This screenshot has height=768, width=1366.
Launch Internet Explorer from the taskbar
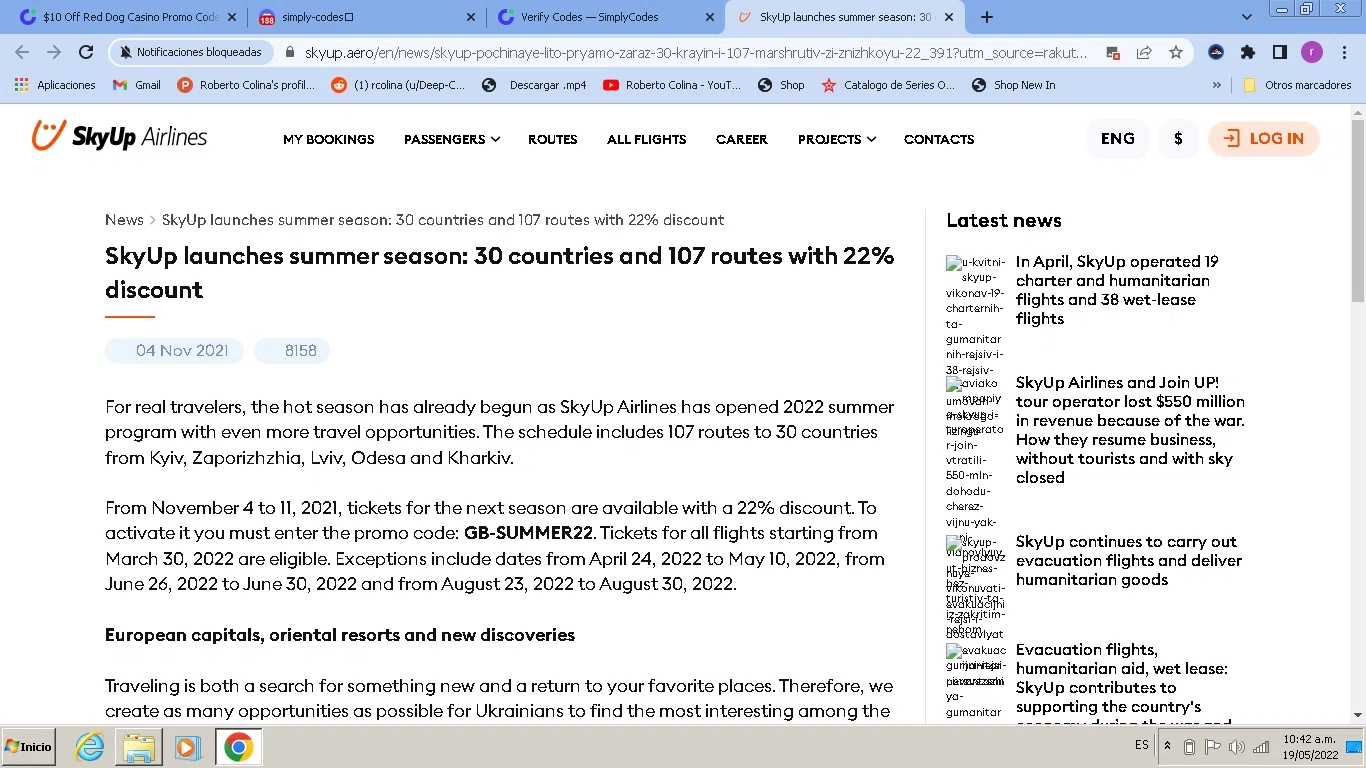pos(90,747)
